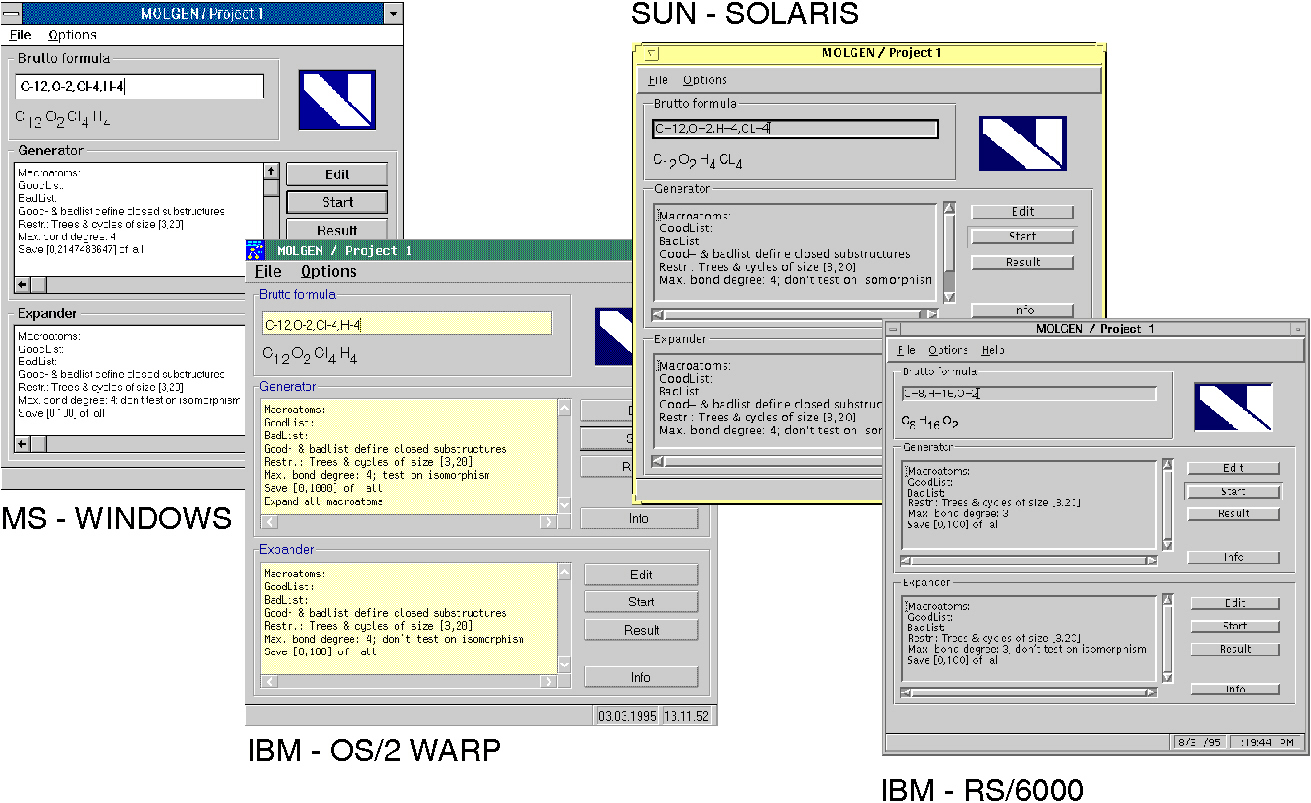This screenshot has height=803, width=1311.
Task: Click Generator scroll-up arrow in RS/6000 window
Action: coord(1167,465)
